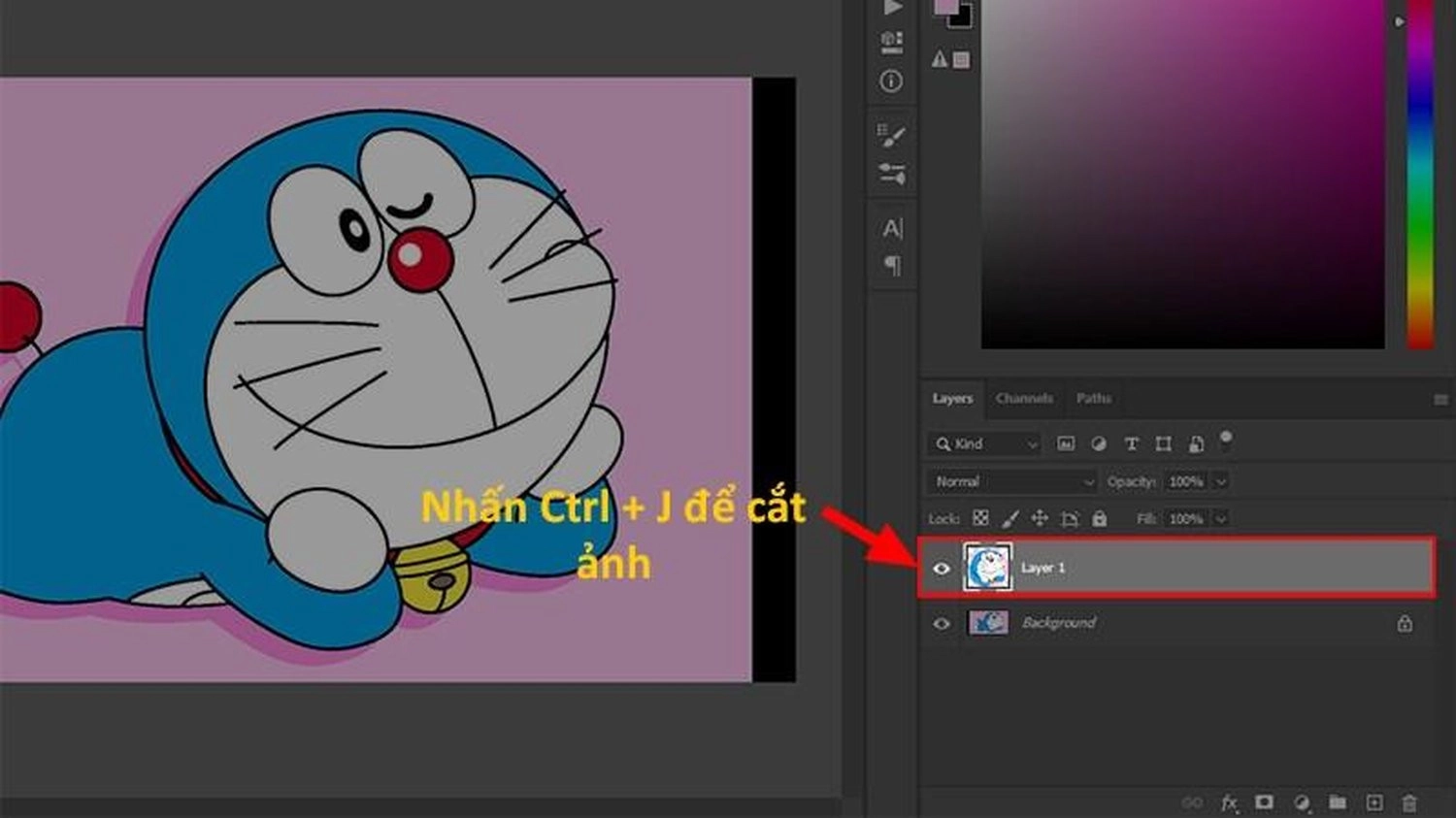Open the Properties panel icon
1456x818 pixels.
(x=891, y=42)
